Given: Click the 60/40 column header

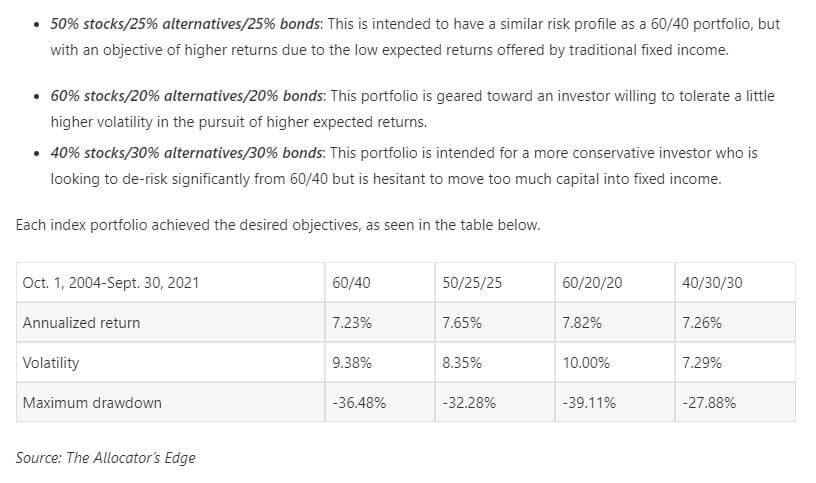Looking at the screenshot, I should pyautogui.click(x=351, y=283).
